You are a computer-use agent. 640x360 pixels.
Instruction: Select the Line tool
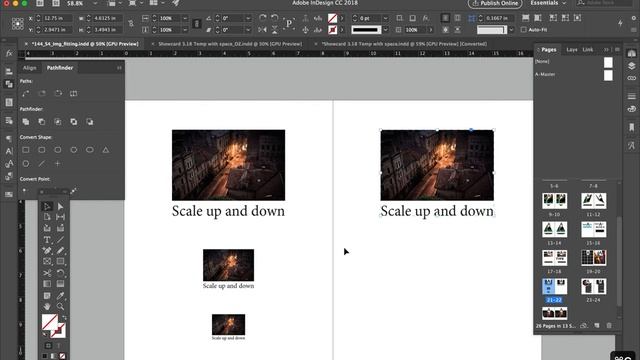tap(60, 240)
